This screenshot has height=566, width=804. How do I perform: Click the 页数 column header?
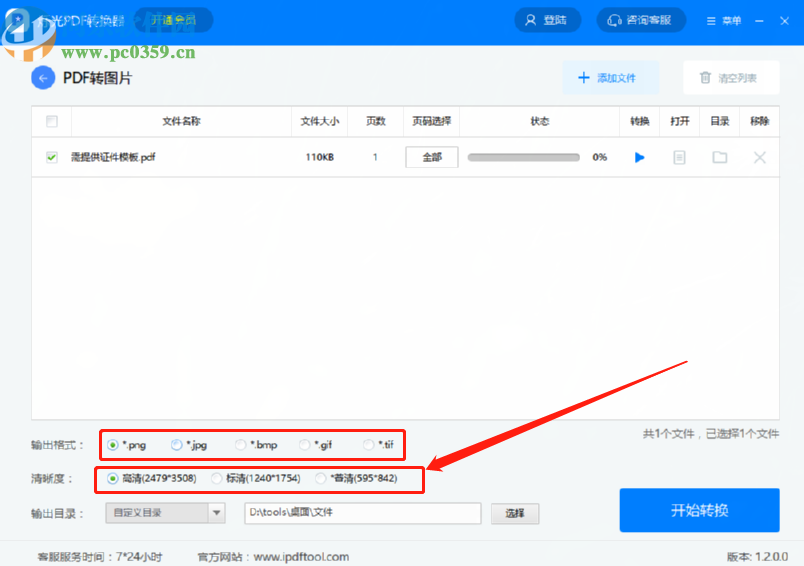(x=375, y=122)
